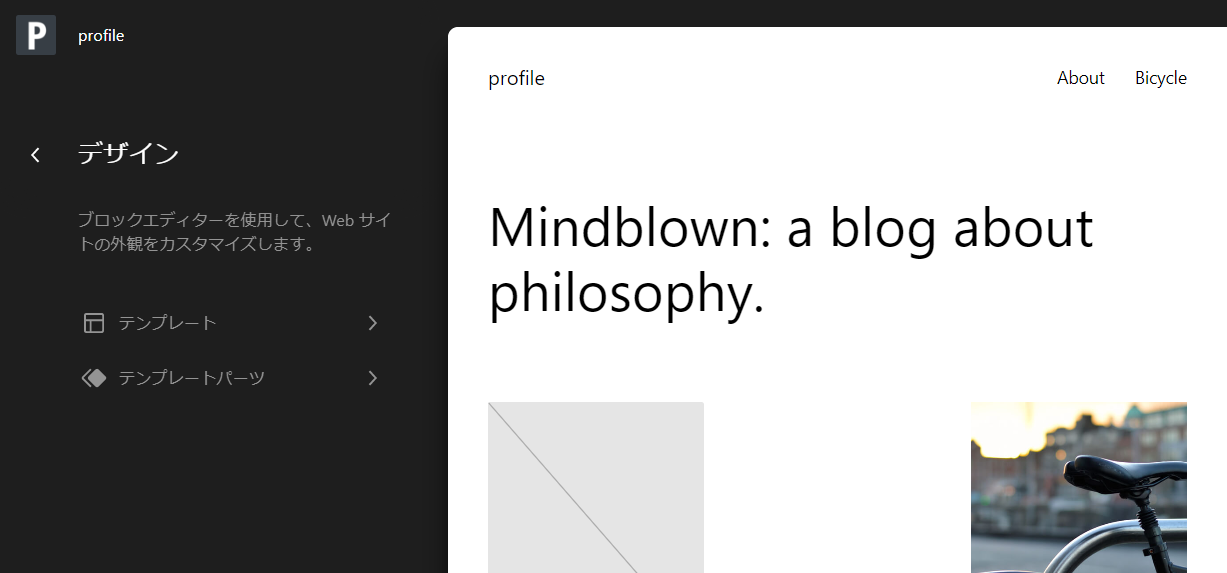1227x573 pixels.
Task: Click the テンプレートパーツ diamond icon
Action: [x=94, y=378]
